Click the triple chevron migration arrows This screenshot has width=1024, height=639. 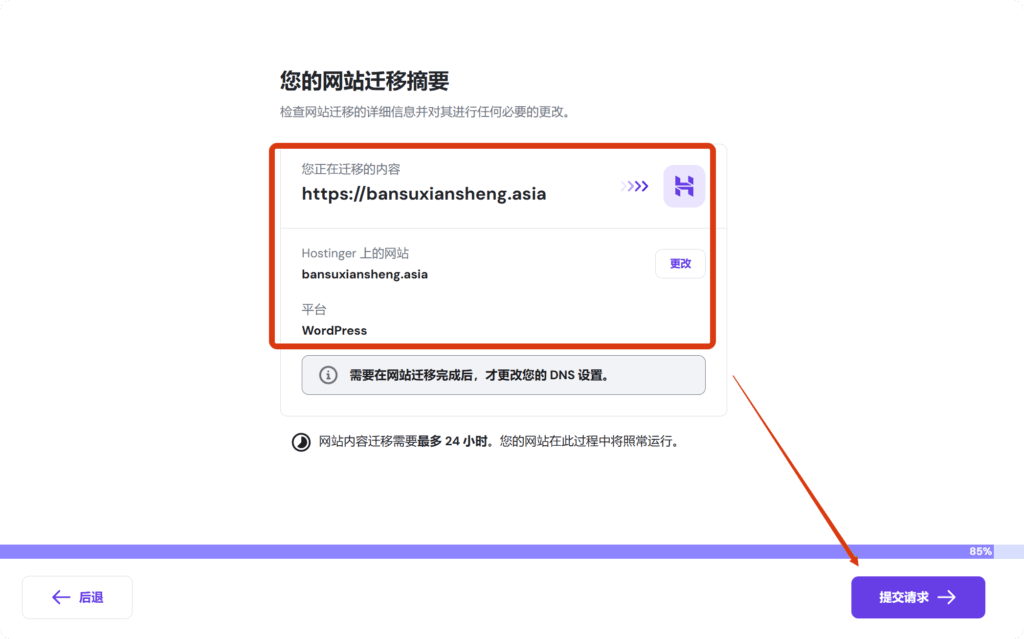634,186
